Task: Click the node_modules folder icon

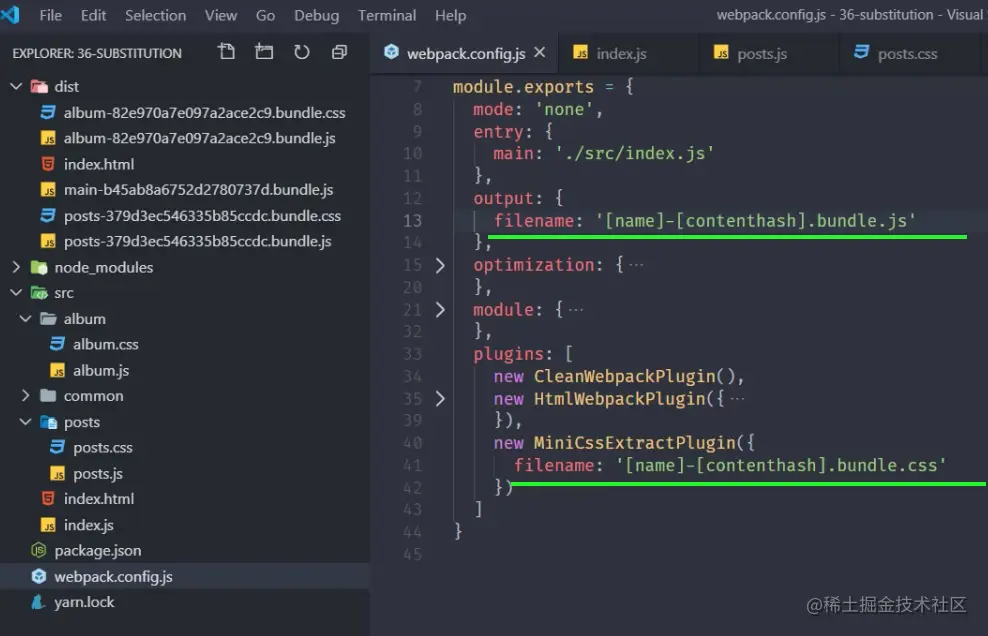Action: pyautogui.click(x=39, y=268)
